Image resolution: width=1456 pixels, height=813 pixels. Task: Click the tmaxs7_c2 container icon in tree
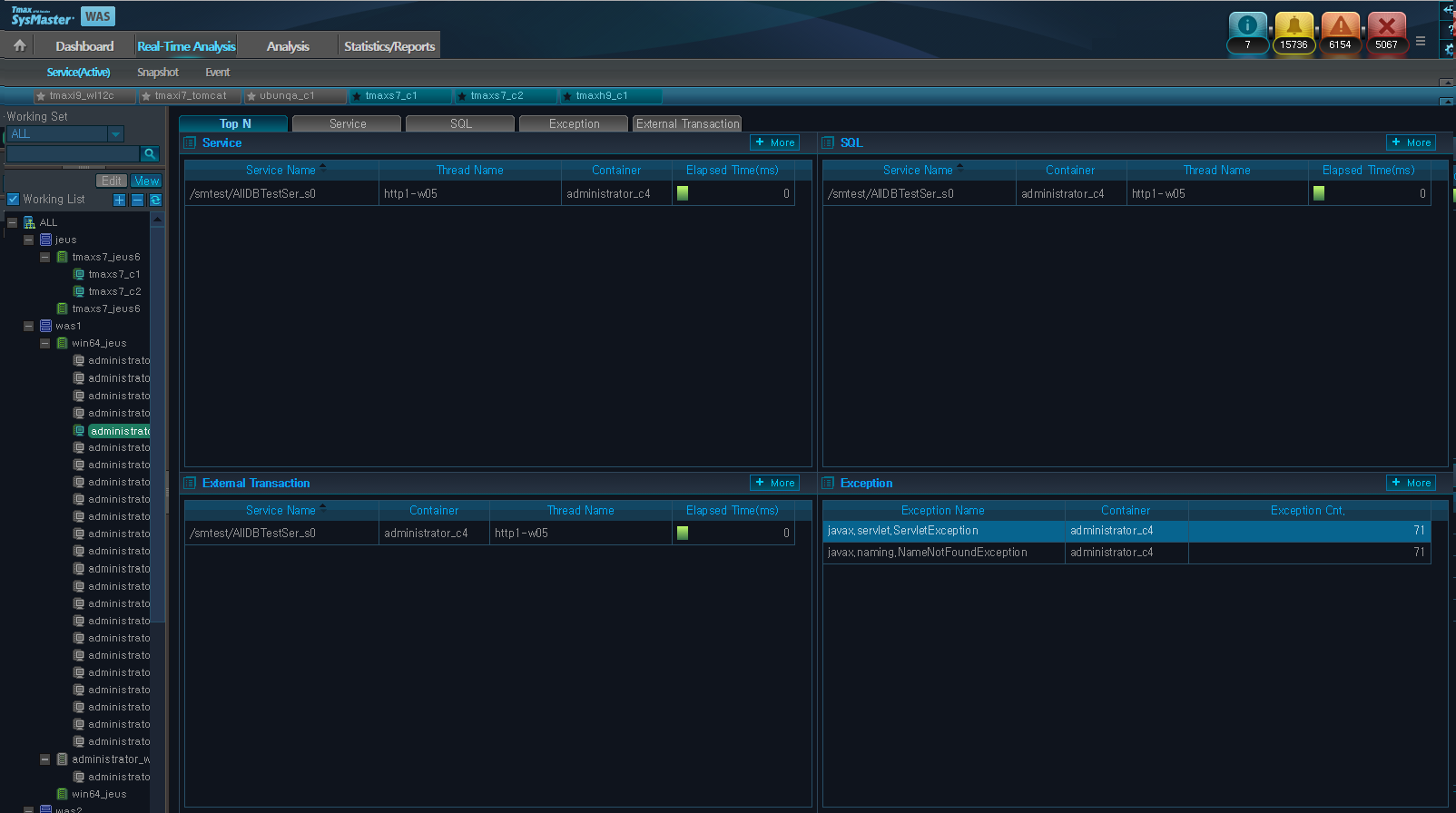tap(79, 291)
